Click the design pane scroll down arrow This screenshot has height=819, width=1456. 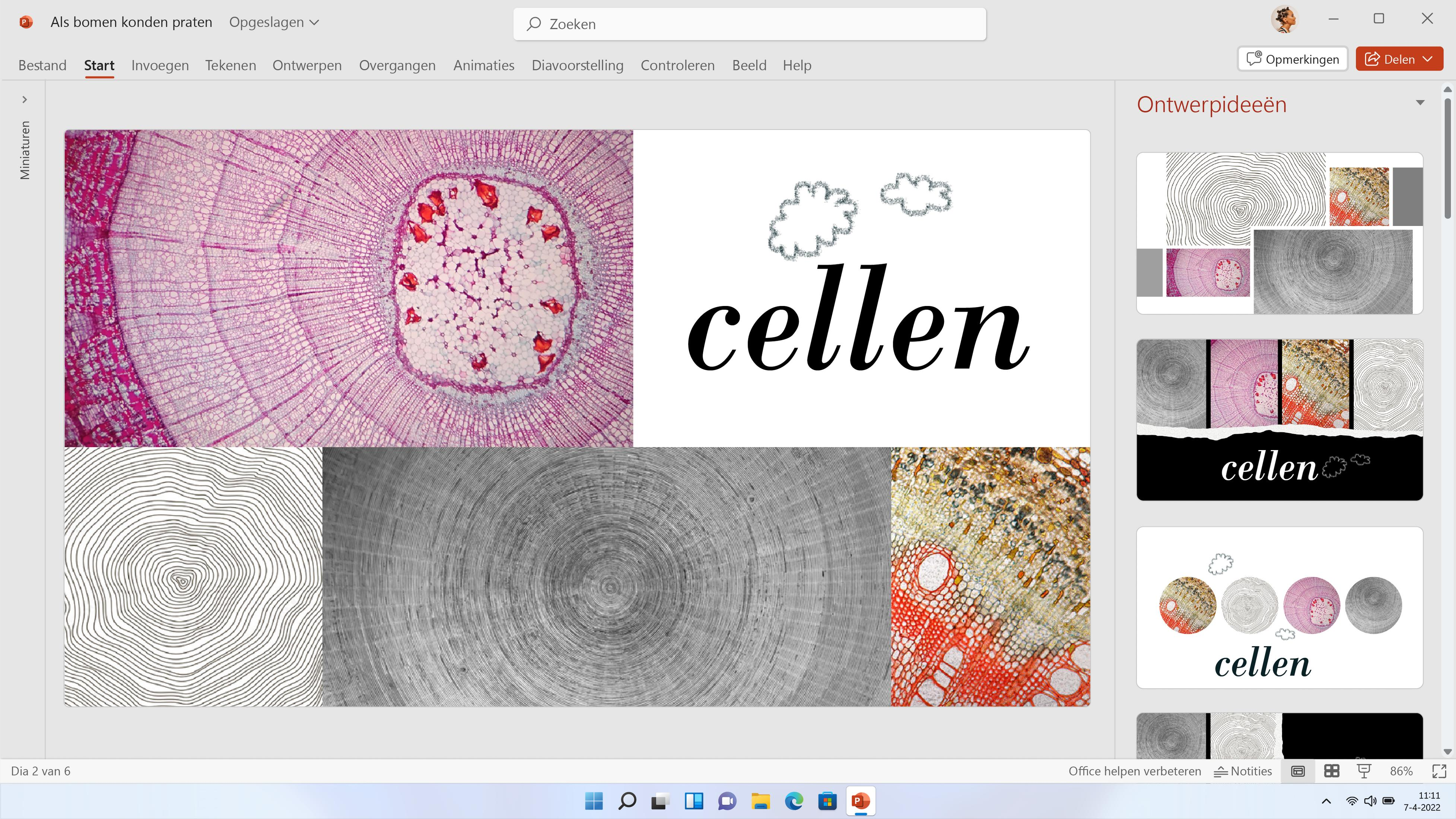(1447, 752)
